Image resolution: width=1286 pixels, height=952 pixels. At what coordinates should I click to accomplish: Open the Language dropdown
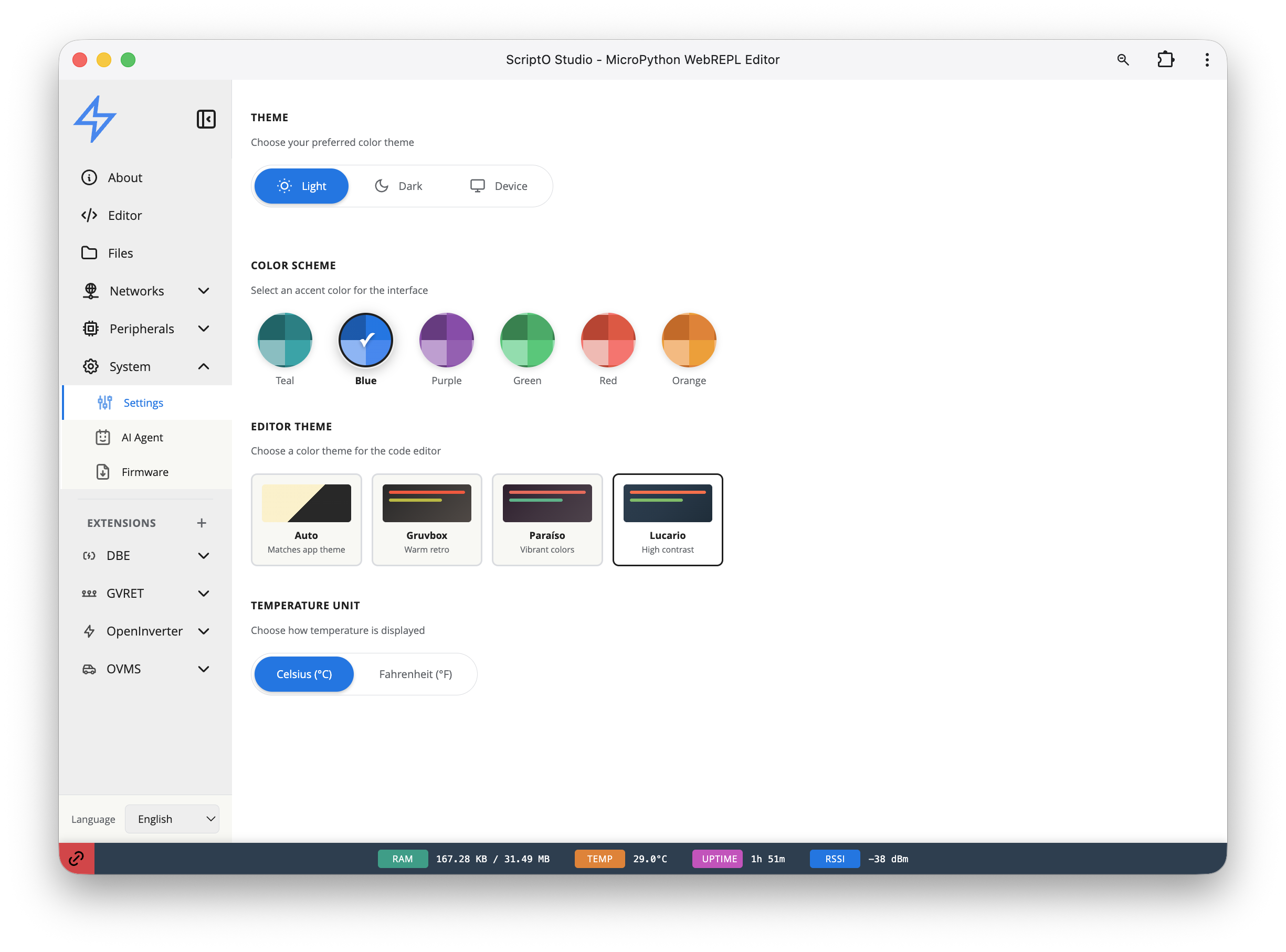[x=172, y=818]
